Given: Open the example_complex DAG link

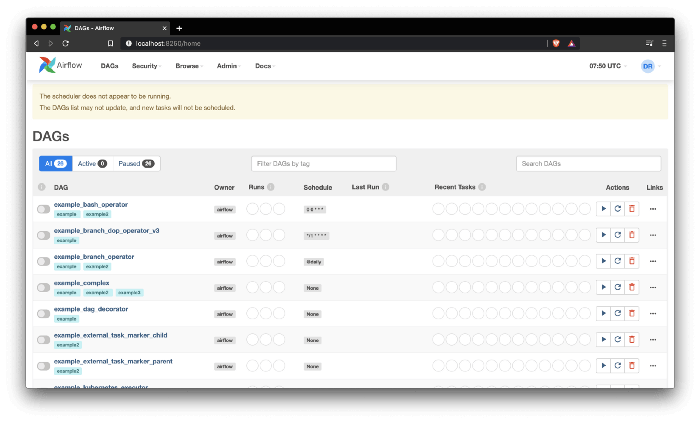Looking at the screenshot, I should 81,283.
